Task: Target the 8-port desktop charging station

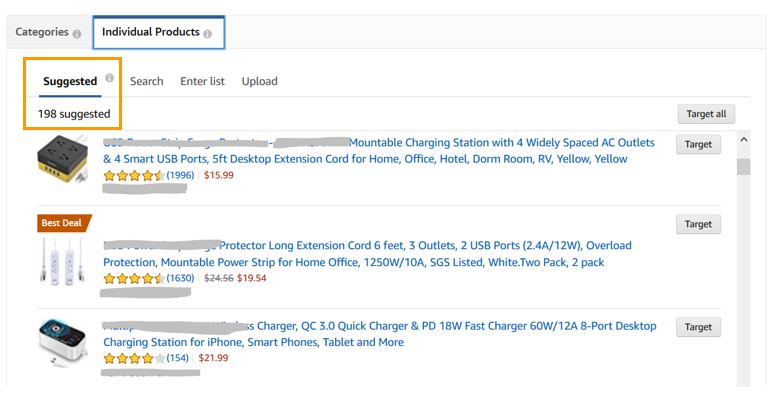Action: click(x=698, y=327)
